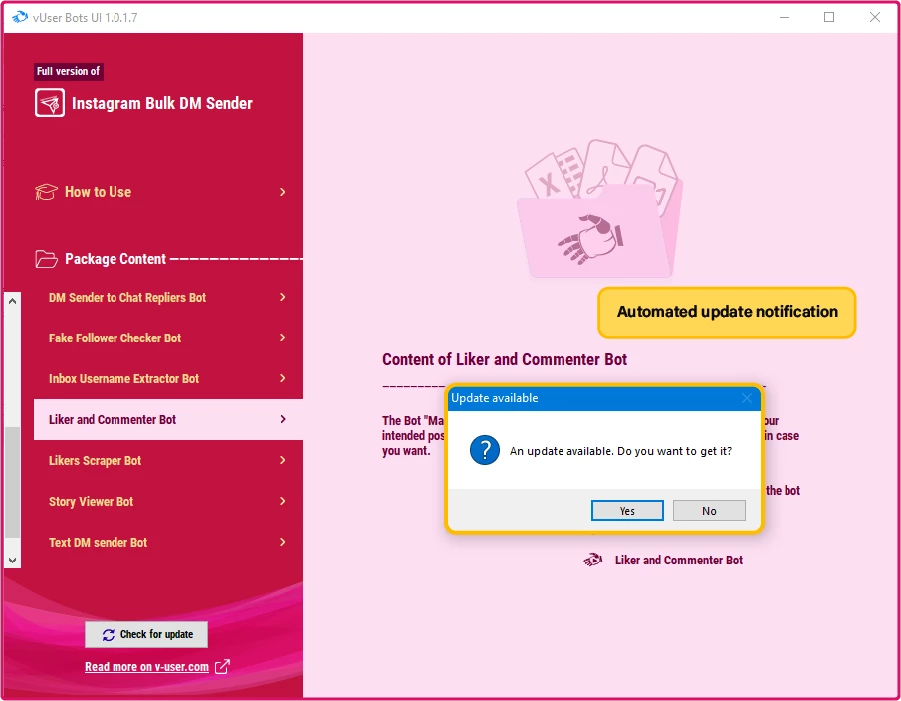
Task: Click the blue question mark icon in dialog
Action: (485, 450)
